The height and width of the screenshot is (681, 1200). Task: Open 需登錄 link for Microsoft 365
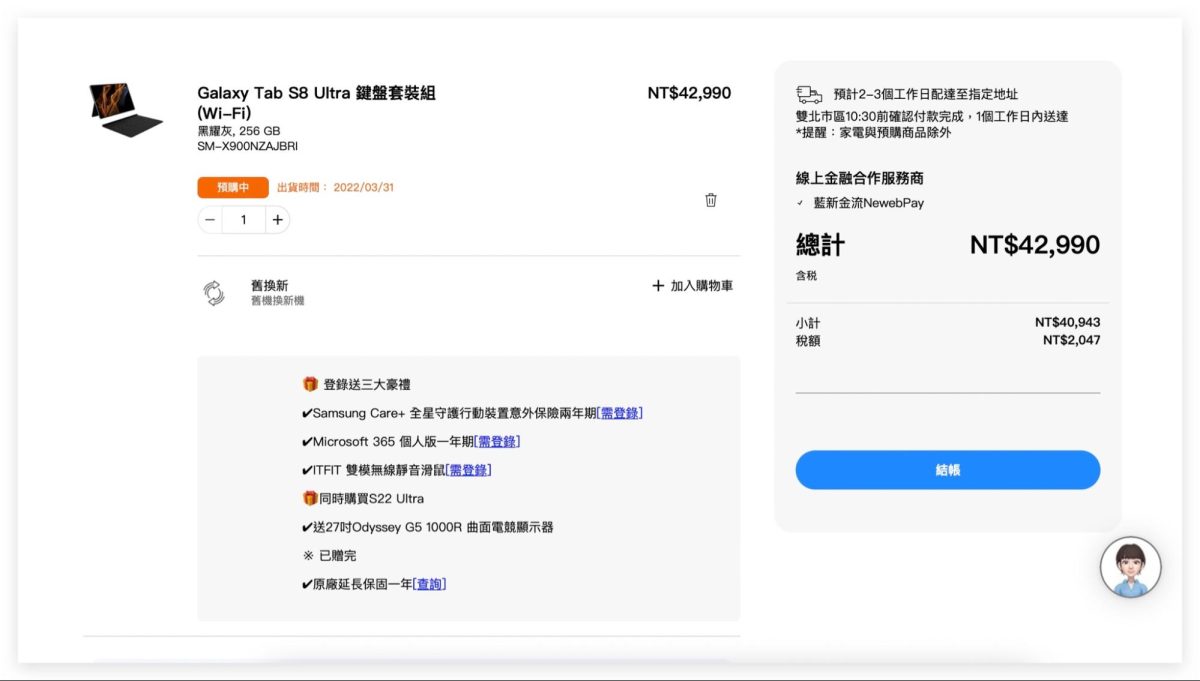pyautogui.click(x=497, y=442)
